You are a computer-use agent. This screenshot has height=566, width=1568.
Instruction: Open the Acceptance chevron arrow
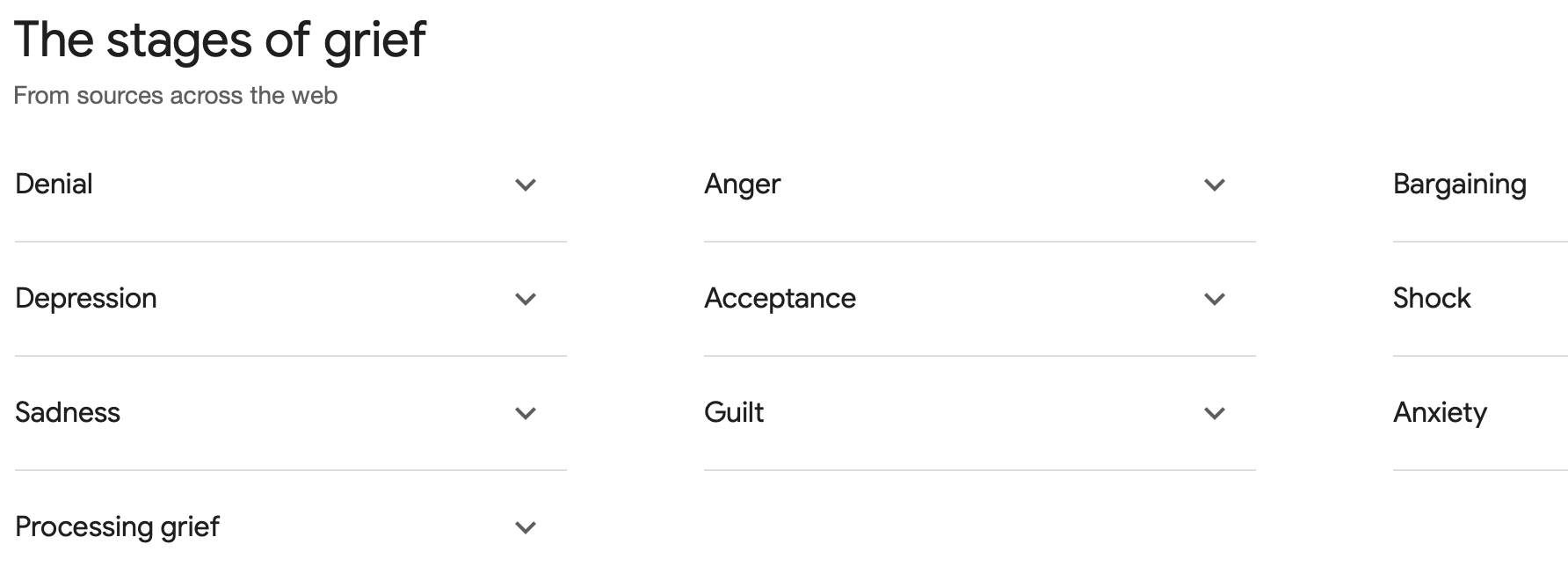point(1215,299)
